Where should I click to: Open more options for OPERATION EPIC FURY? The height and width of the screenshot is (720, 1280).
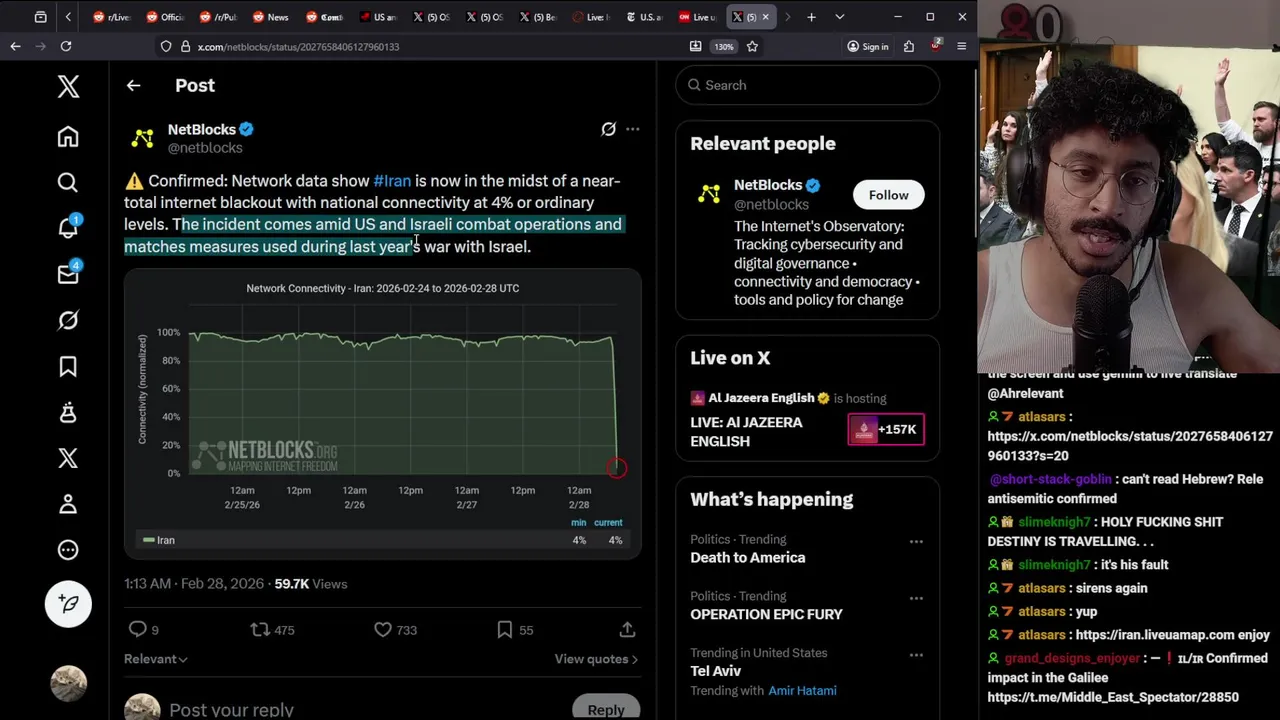coord(916,598)
